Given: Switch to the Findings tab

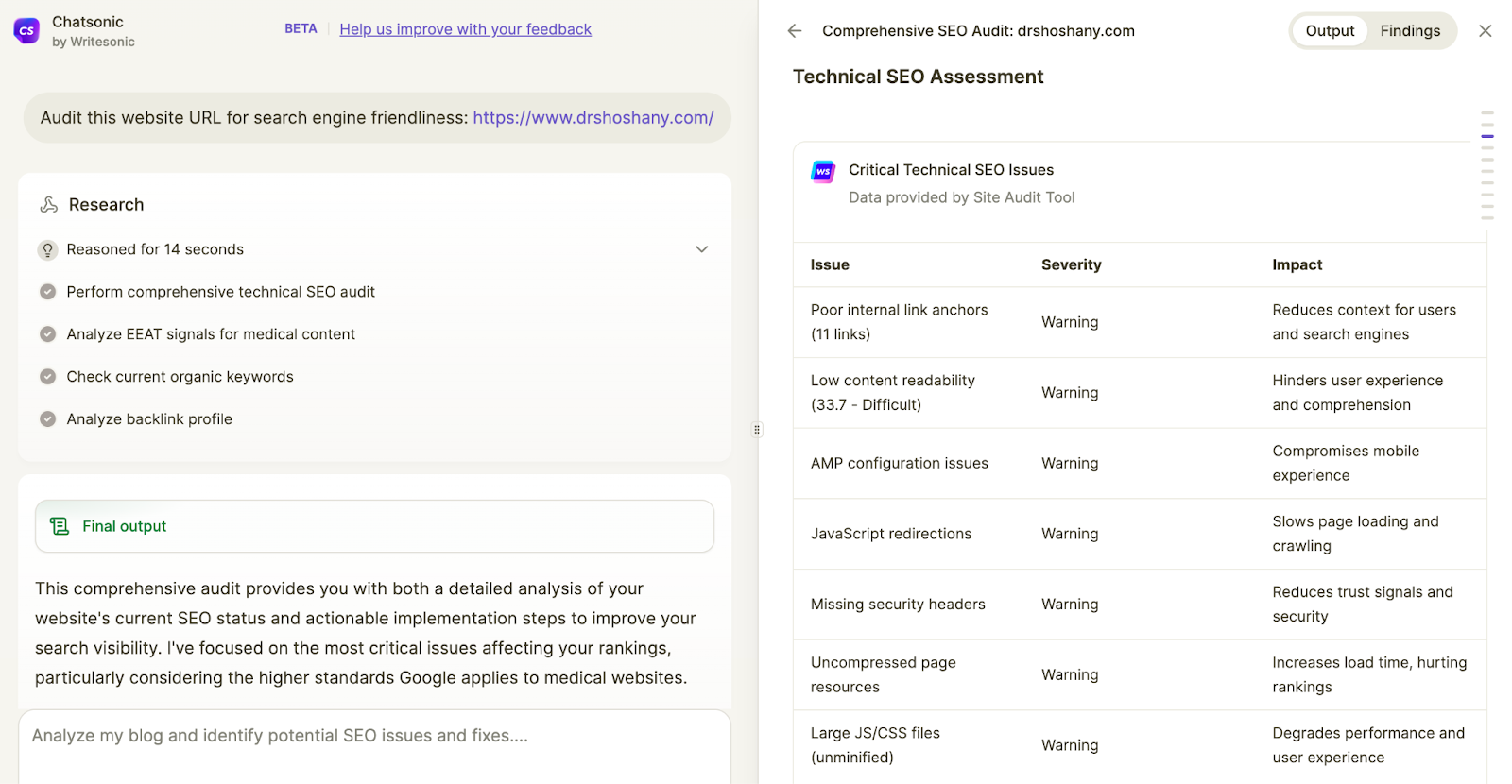Looking at the screenshot, I should (x=1409, y=31).
